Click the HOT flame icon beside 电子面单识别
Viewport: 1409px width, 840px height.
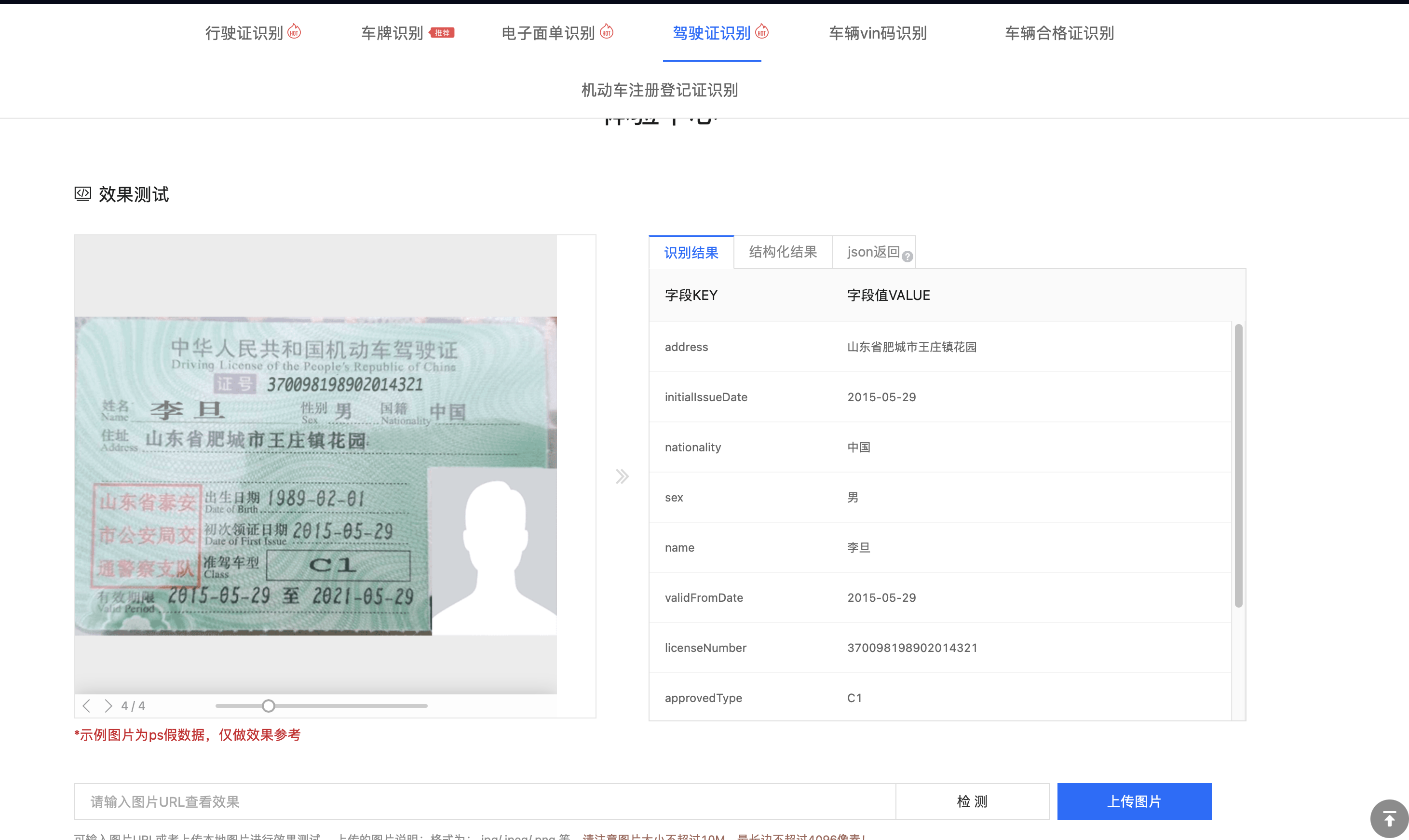click(607, 31)
